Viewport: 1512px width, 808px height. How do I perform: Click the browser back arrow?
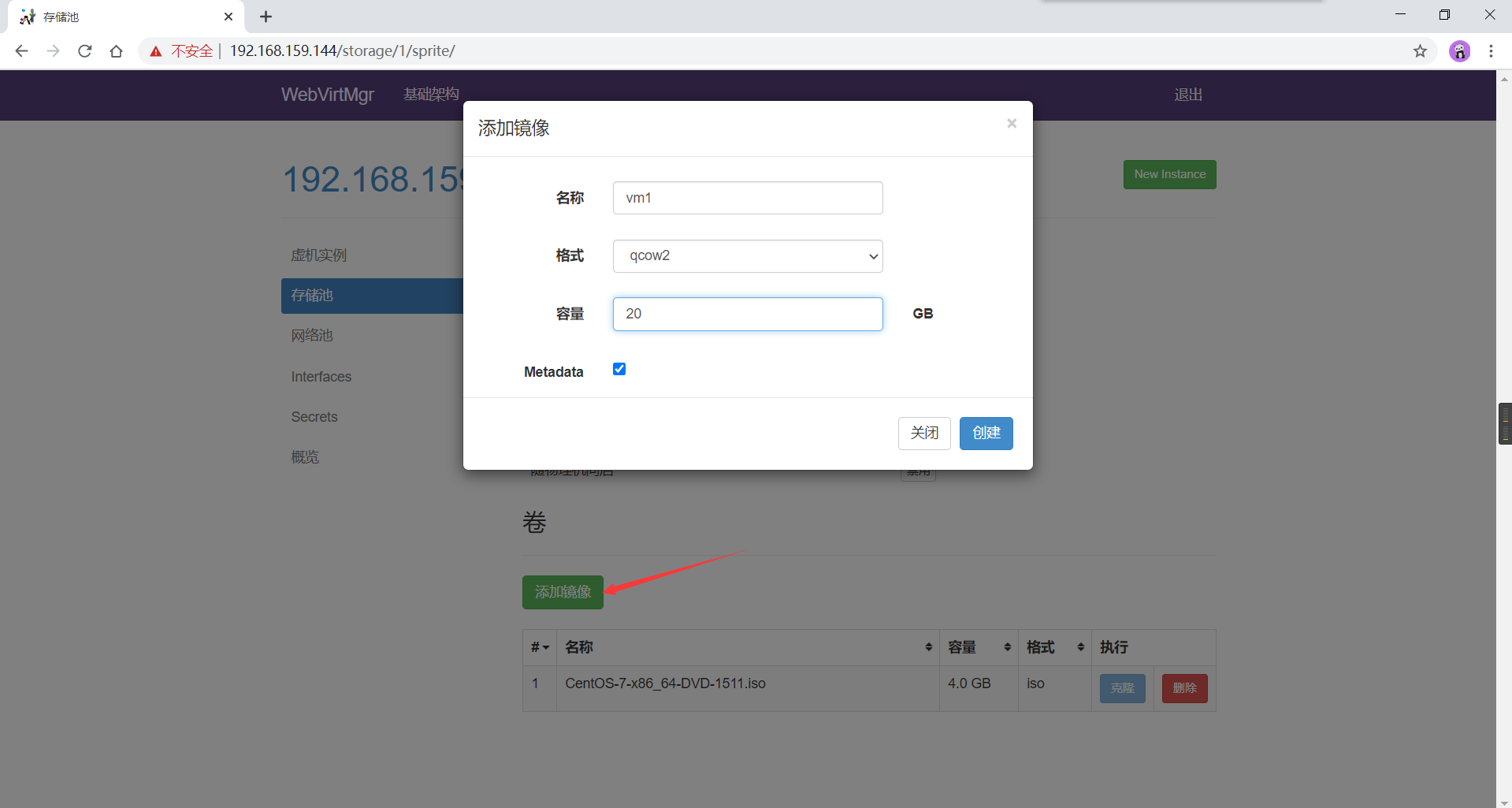(x=21, y=51)
